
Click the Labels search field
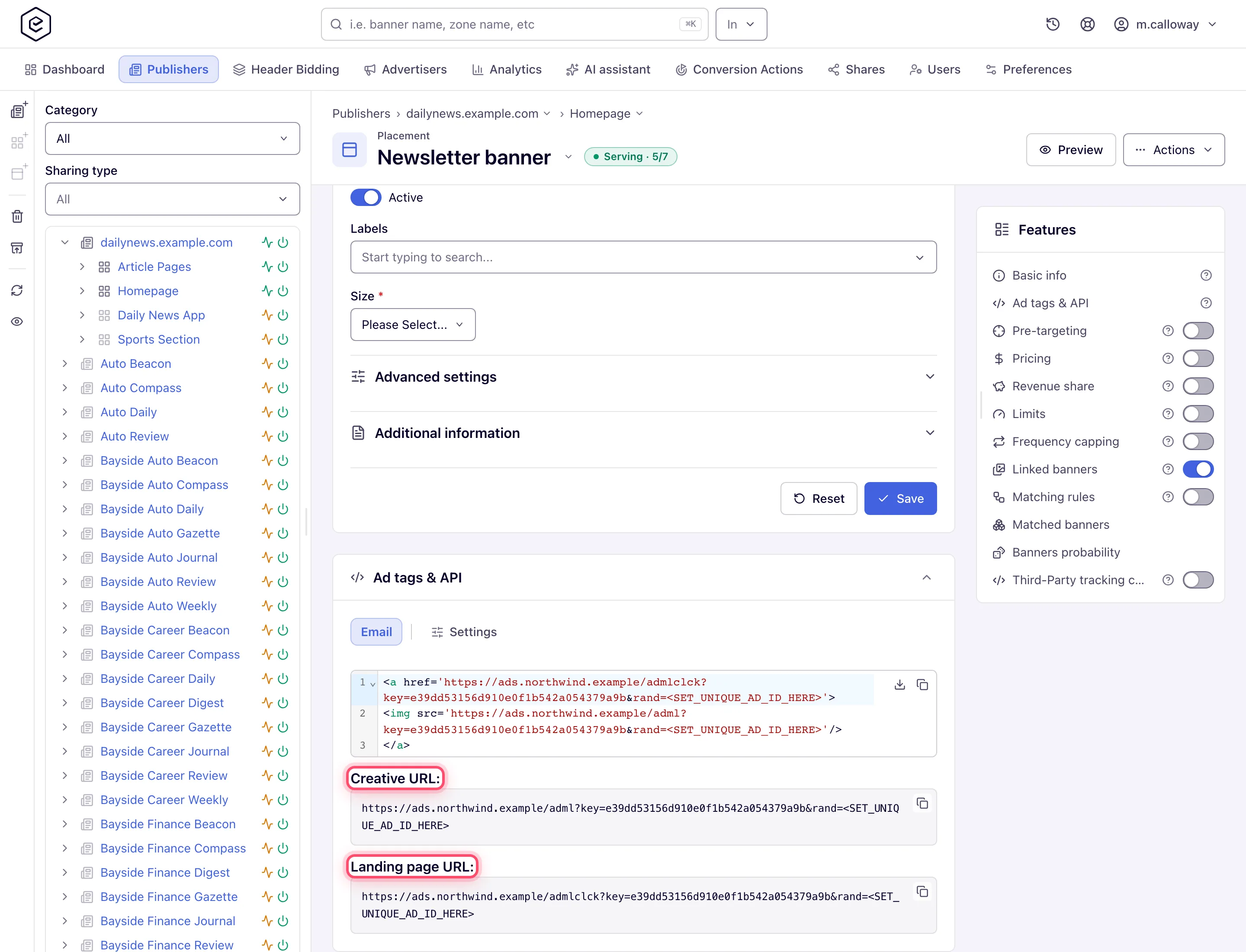(643, 257)
